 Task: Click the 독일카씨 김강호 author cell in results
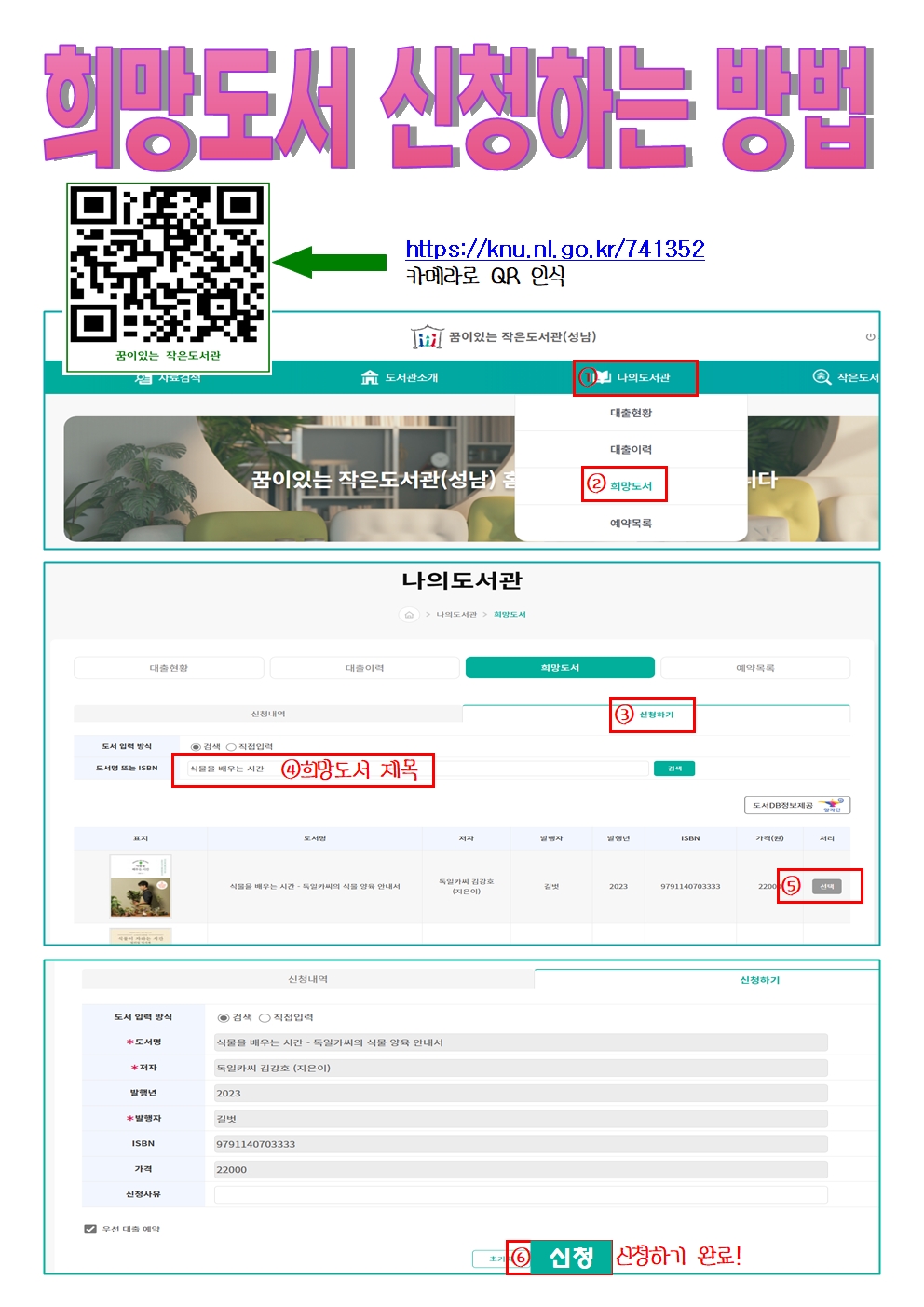coord(467,886)
